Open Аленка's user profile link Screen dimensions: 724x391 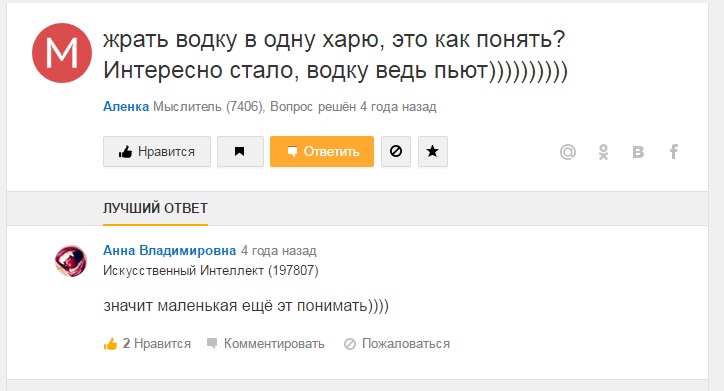tap(126, 107)
